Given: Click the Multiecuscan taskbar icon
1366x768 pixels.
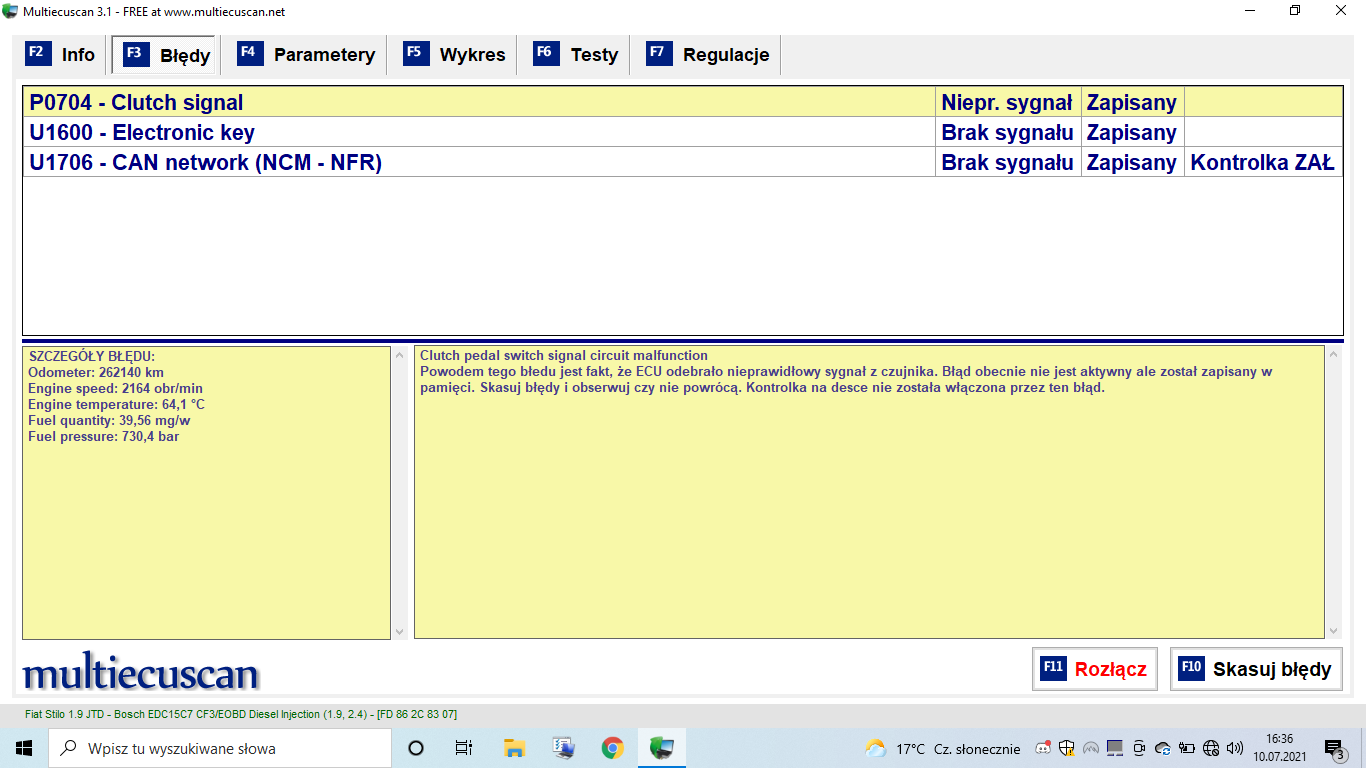Looking at the screenshot, I should click(661, 748).
